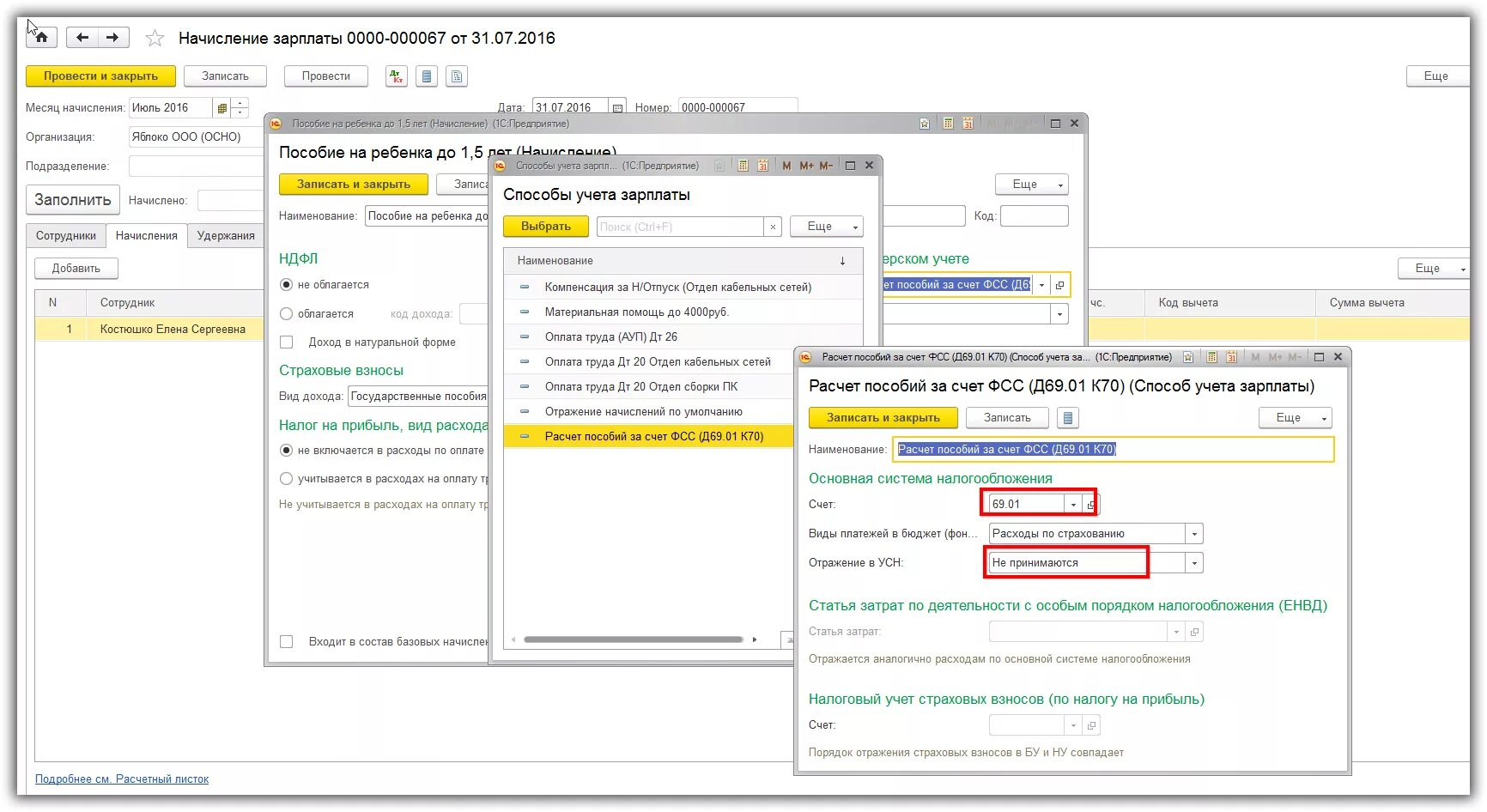Add Расчет пособий window to favorites
This screenshot has height=812, width=1487.
1188,357
